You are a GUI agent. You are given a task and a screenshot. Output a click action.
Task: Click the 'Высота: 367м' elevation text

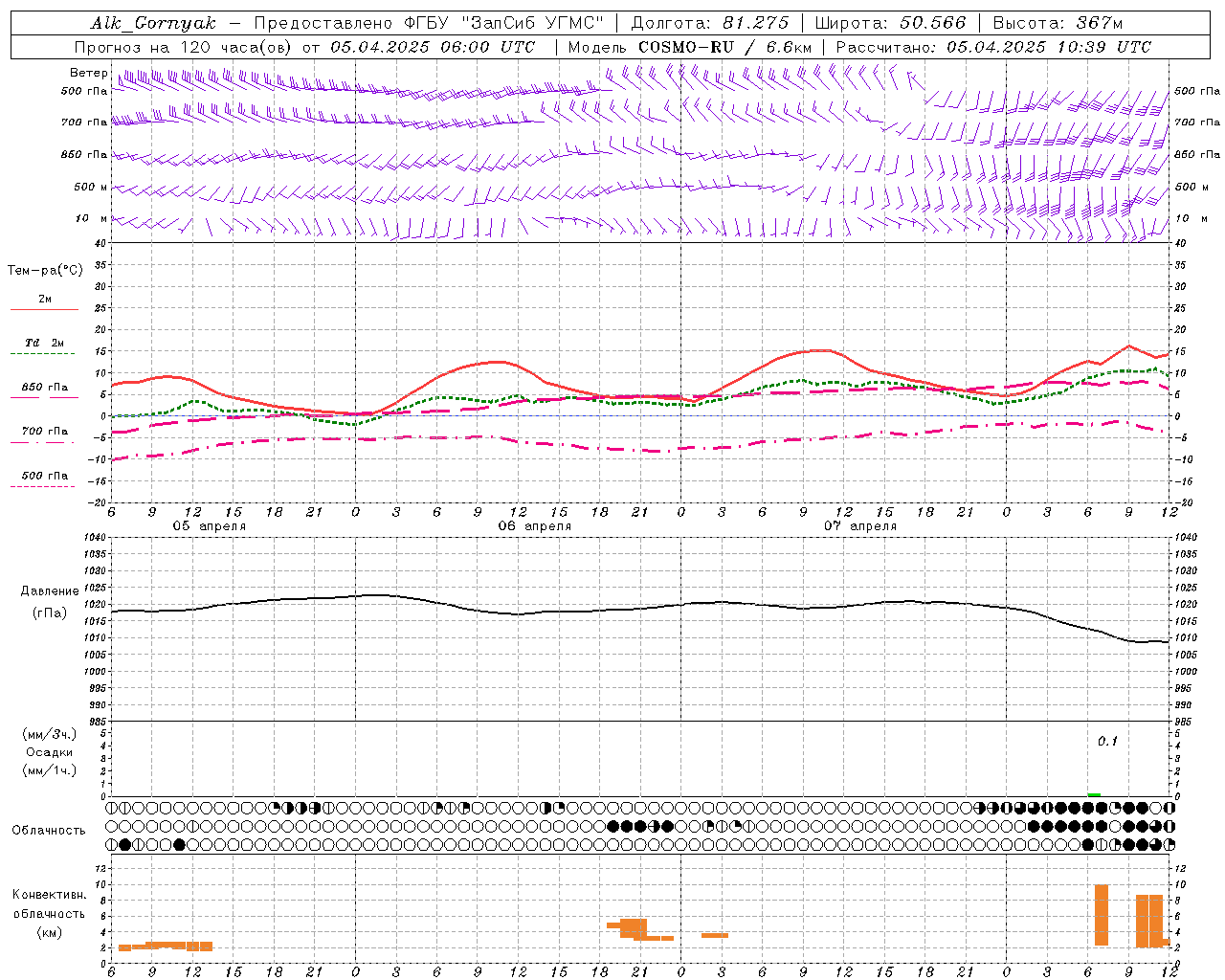[1058, 23]
